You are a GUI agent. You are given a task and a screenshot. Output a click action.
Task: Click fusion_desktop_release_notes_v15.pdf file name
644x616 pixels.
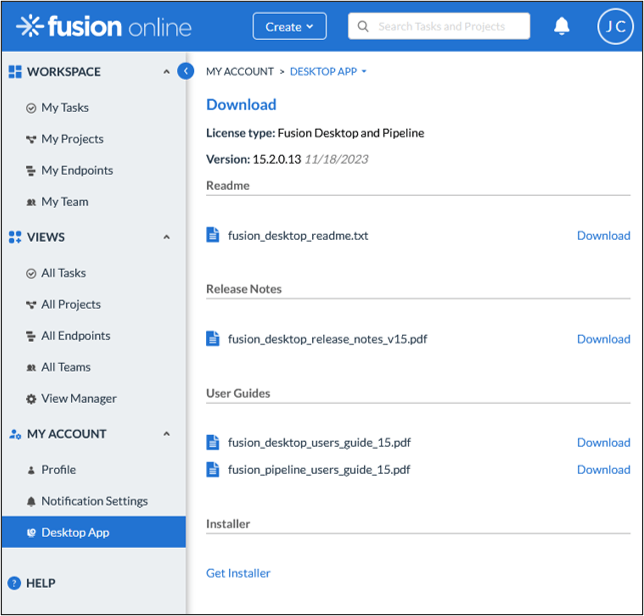[327, 339]
